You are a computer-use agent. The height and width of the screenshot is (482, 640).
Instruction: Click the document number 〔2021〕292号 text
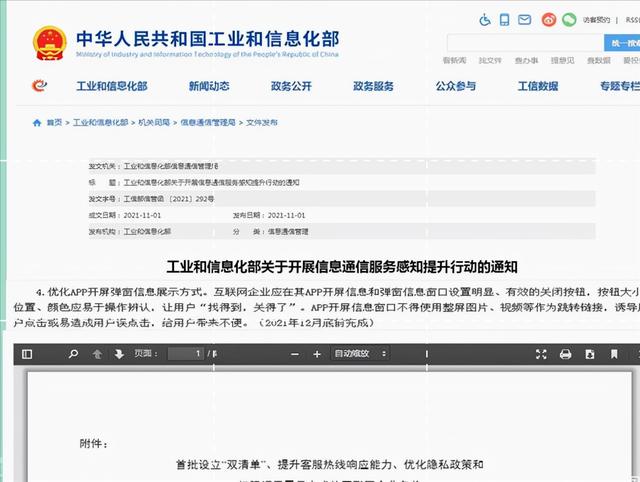point(191,199)
